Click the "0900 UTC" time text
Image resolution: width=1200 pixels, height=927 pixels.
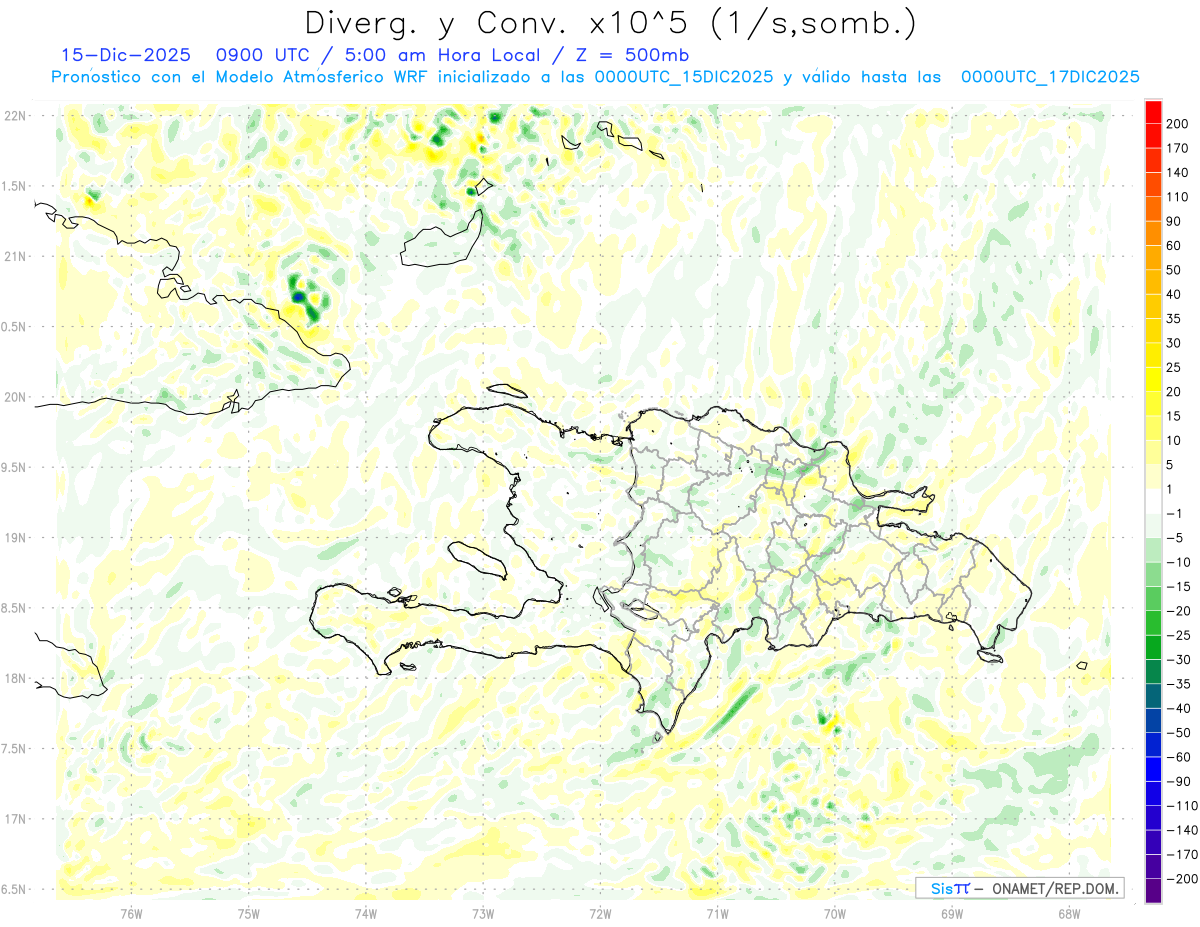click(262, 55)
